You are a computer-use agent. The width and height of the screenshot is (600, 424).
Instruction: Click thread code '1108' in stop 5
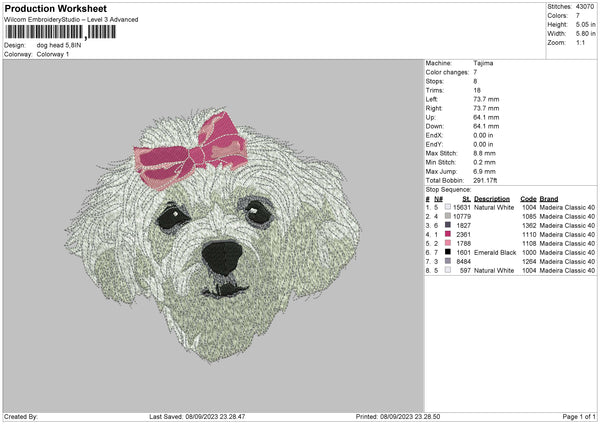click(x=529, y=243)
